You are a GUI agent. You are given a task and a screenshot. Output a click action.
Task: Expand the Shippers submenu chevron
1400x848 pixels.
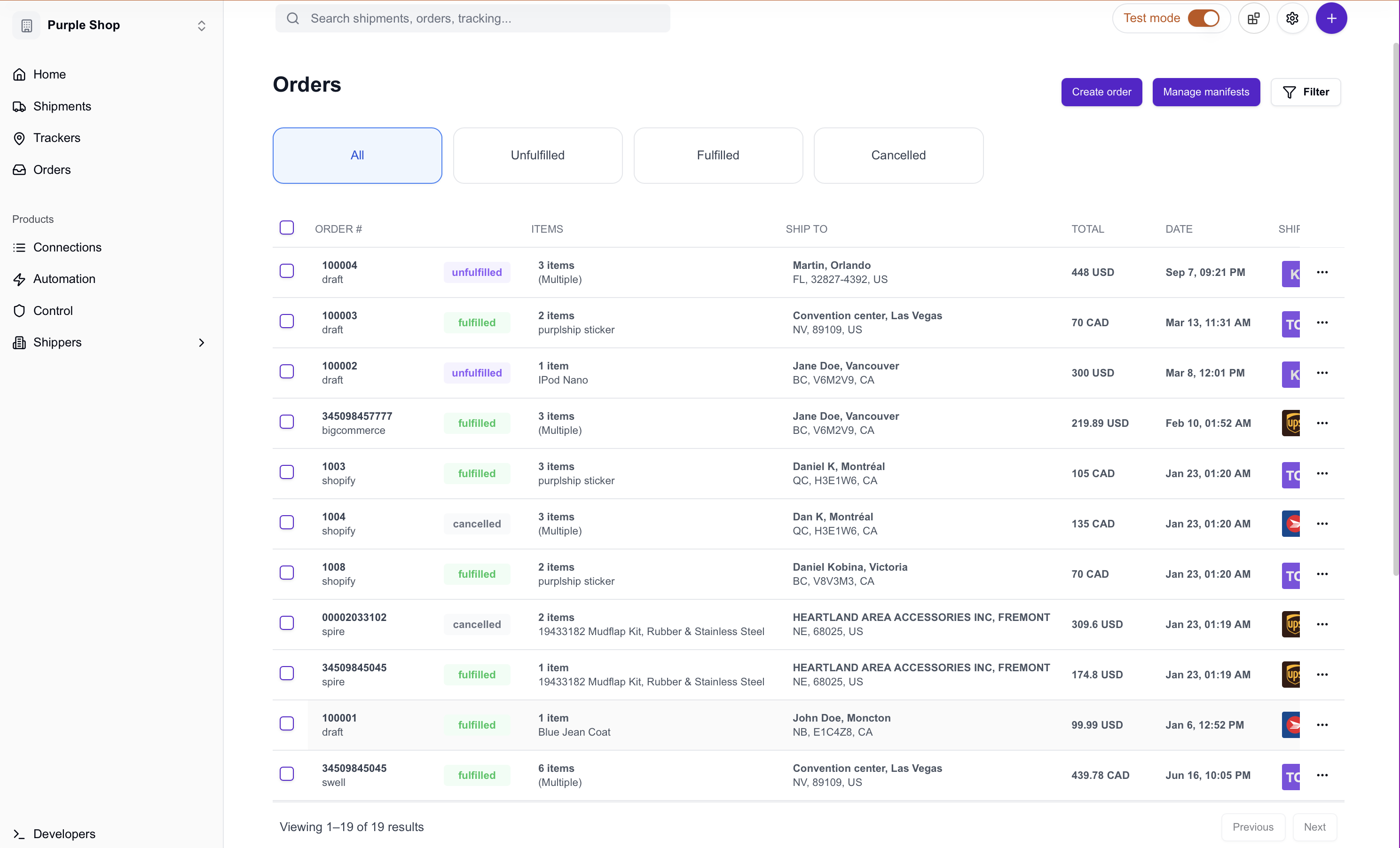coord(201,343)
